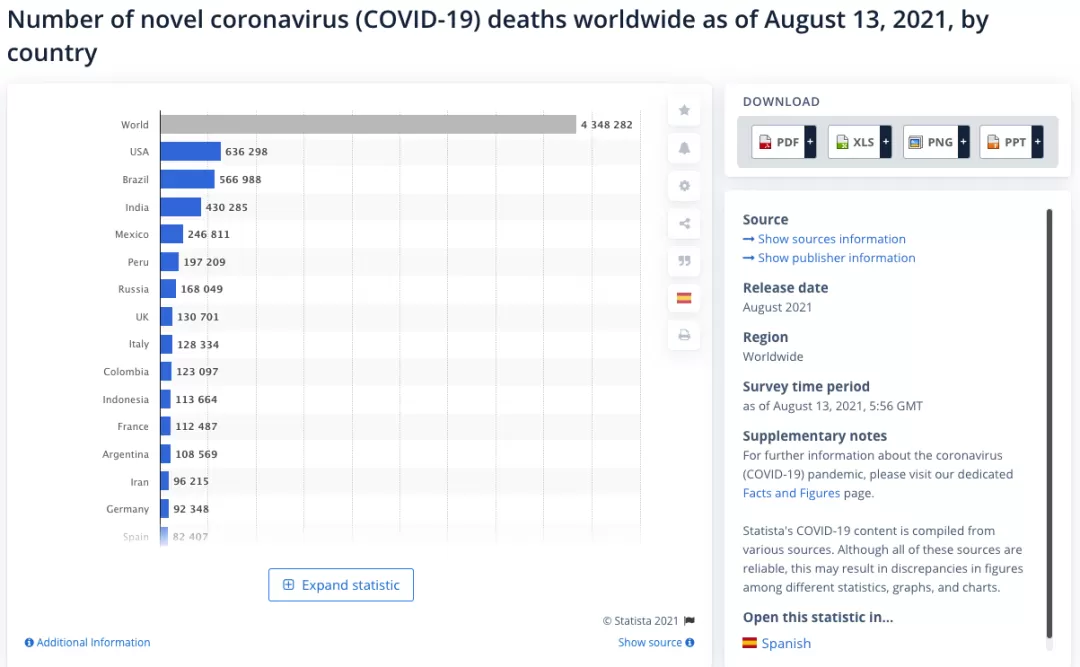Click the quotation citation icon
This screenshot has height=667, width=1080.
point(684,260)
